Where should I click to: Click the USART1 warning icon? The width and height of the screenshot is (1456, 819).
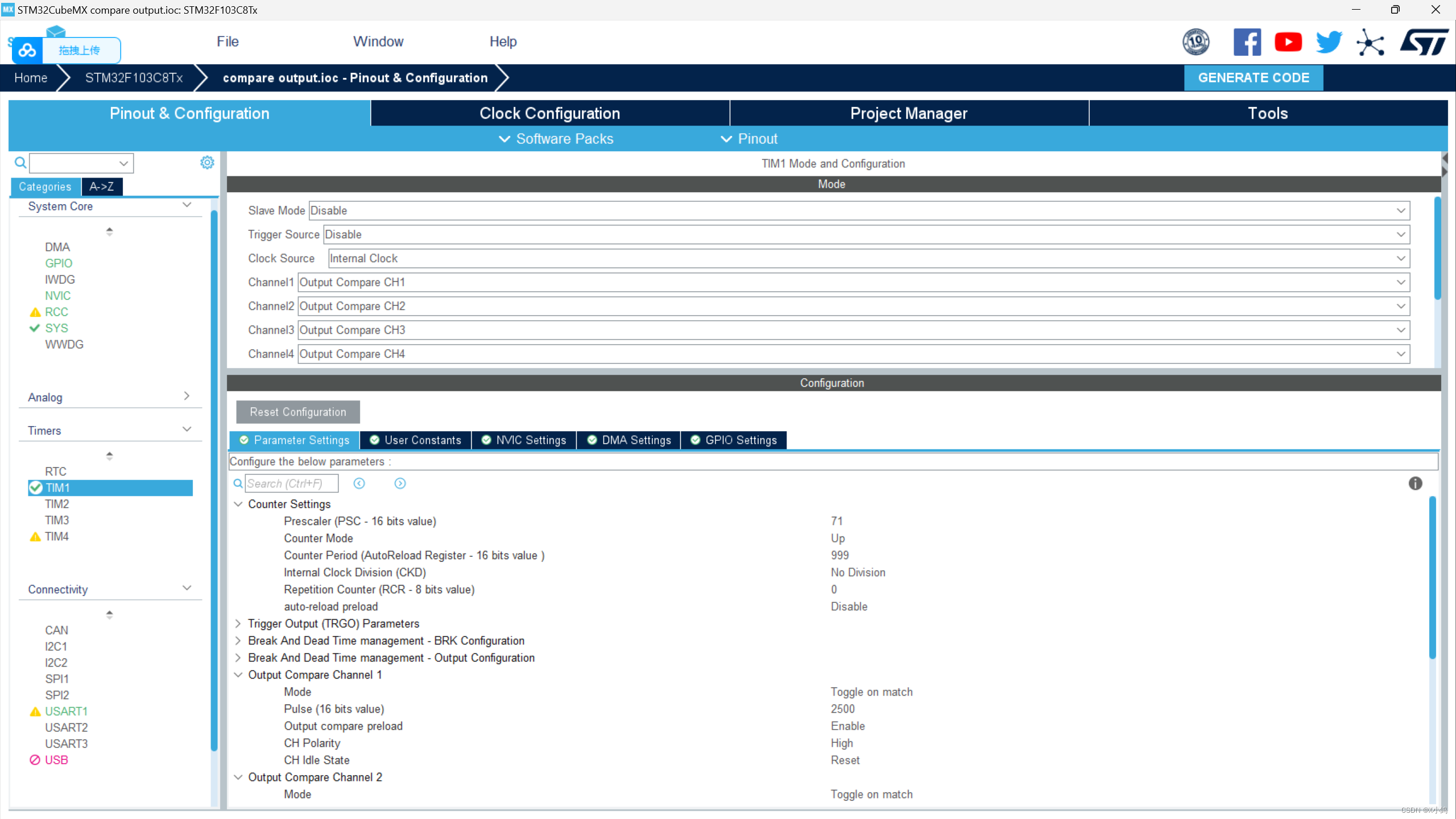(x=35, y=711)
